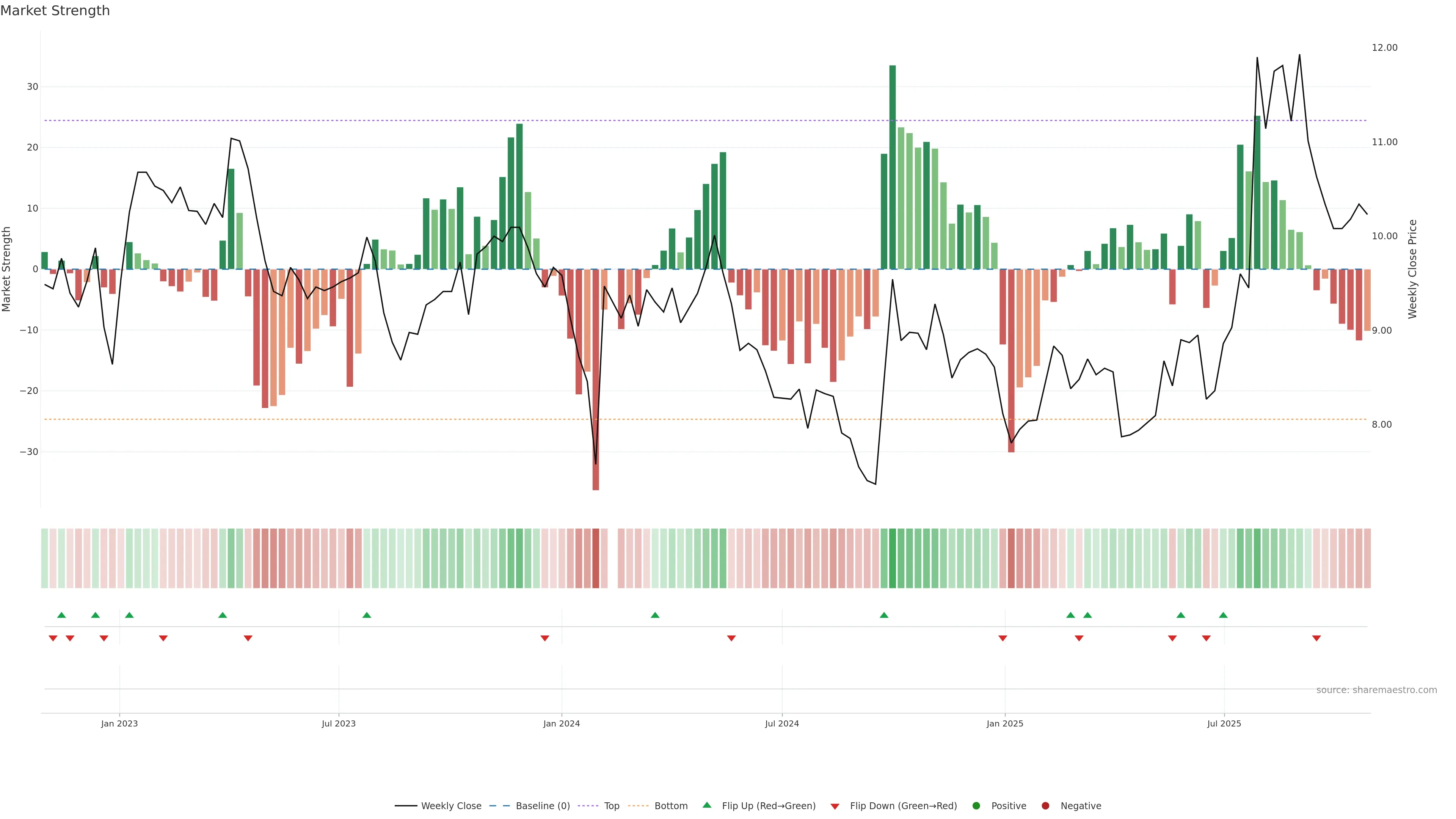
Task: Click the first flip down red triangle marker
Action: (53, 638)
